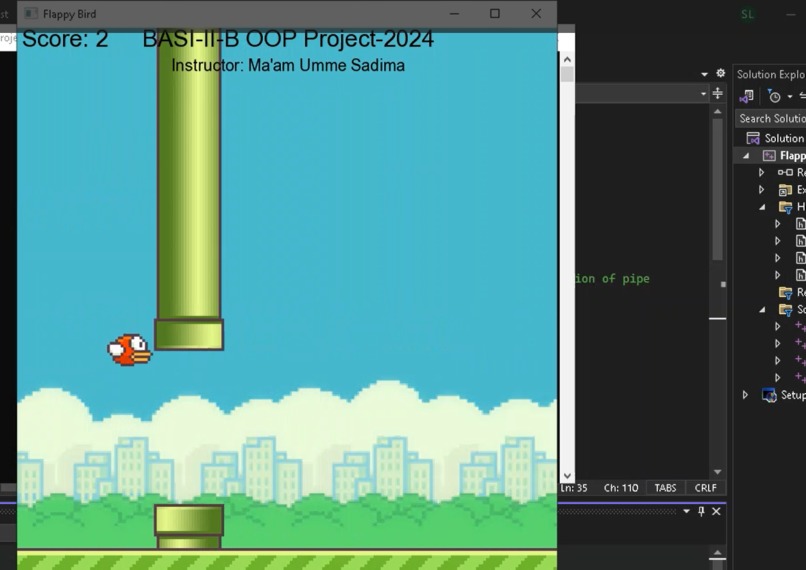Click the Header Files filter folder icon
This screenshot has height=570, width=806.
(785, 207)
